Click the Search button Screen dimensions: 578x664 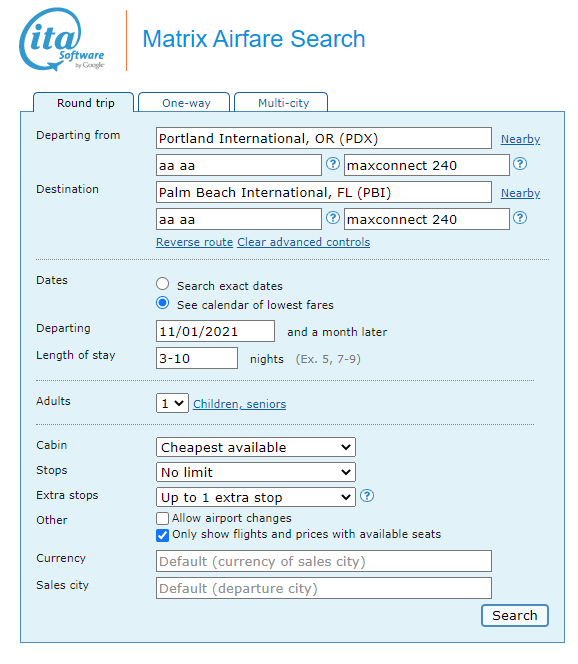pyautogui.click(x=515, y=615)
